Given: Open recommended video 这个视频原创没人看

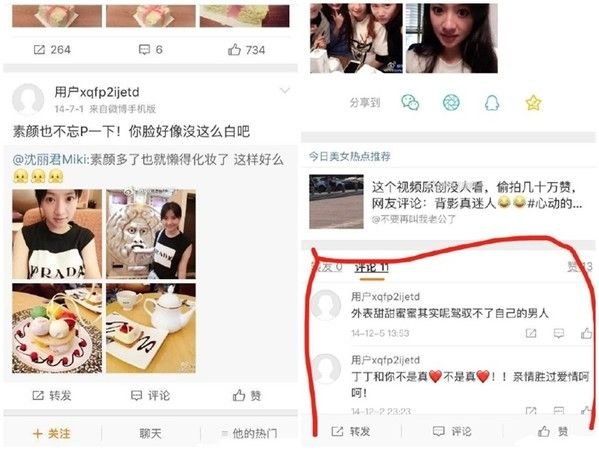Looking at the screenshot, I should pos(447,201).
